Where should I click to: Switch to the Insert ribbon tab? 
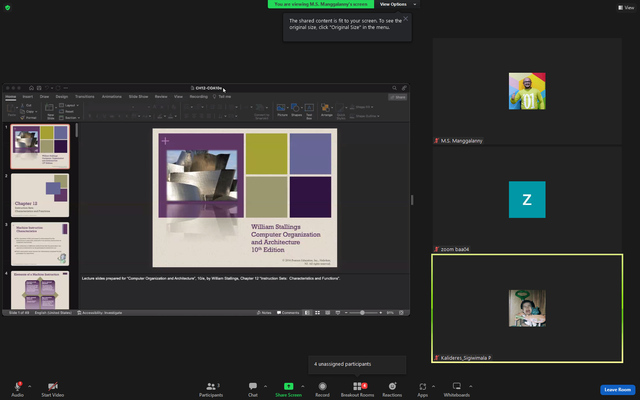pyautogui.click(x=28, y=97)
